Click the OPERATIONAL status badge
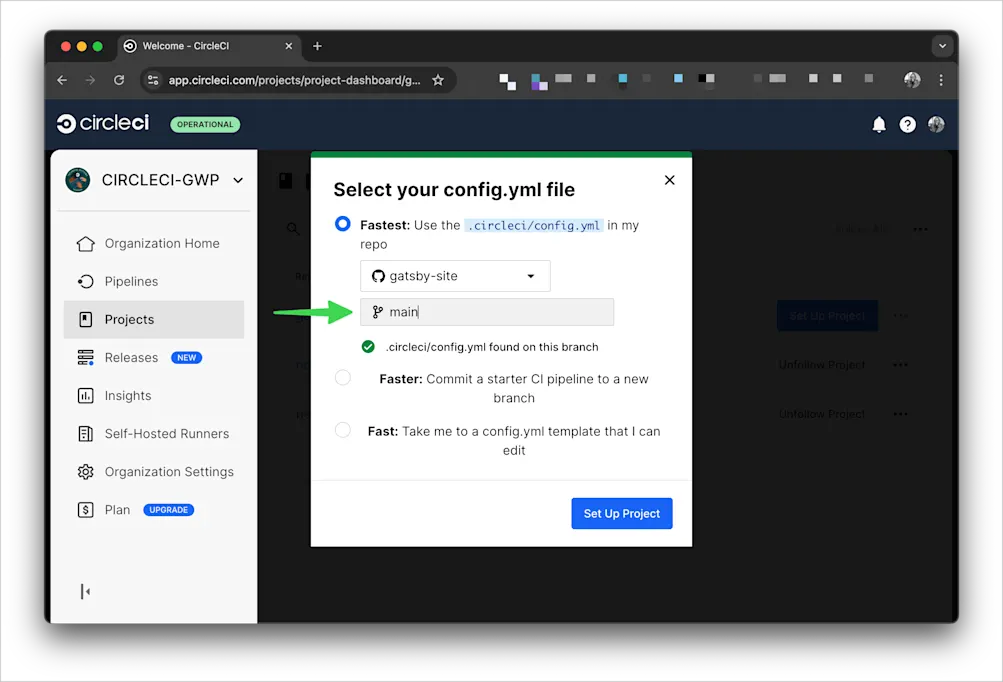The width and height of the screenshot is (1003, 682). click(x=205, y=124)
